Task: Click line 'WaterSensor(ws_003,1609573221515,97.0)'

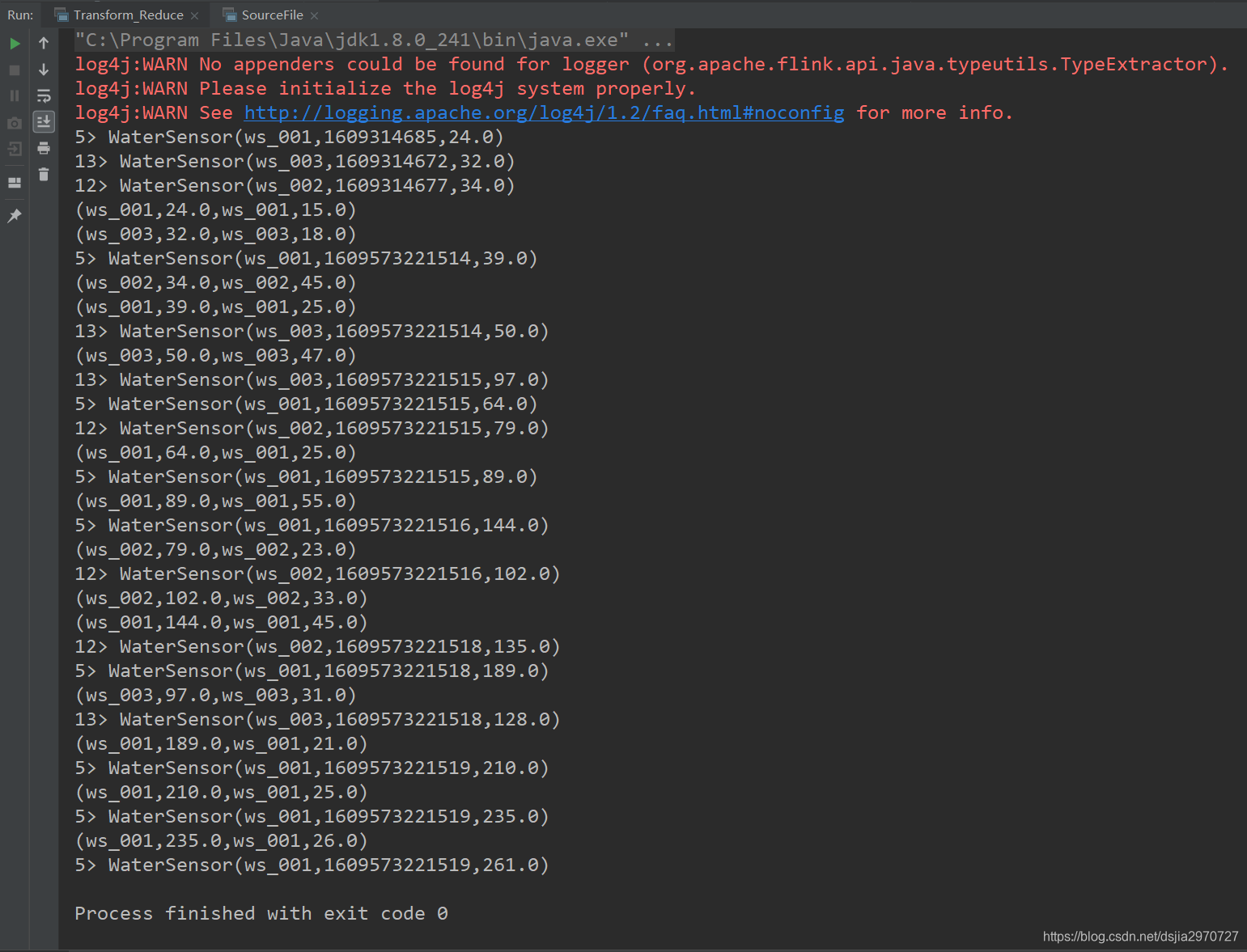Action: pos(312,379)
